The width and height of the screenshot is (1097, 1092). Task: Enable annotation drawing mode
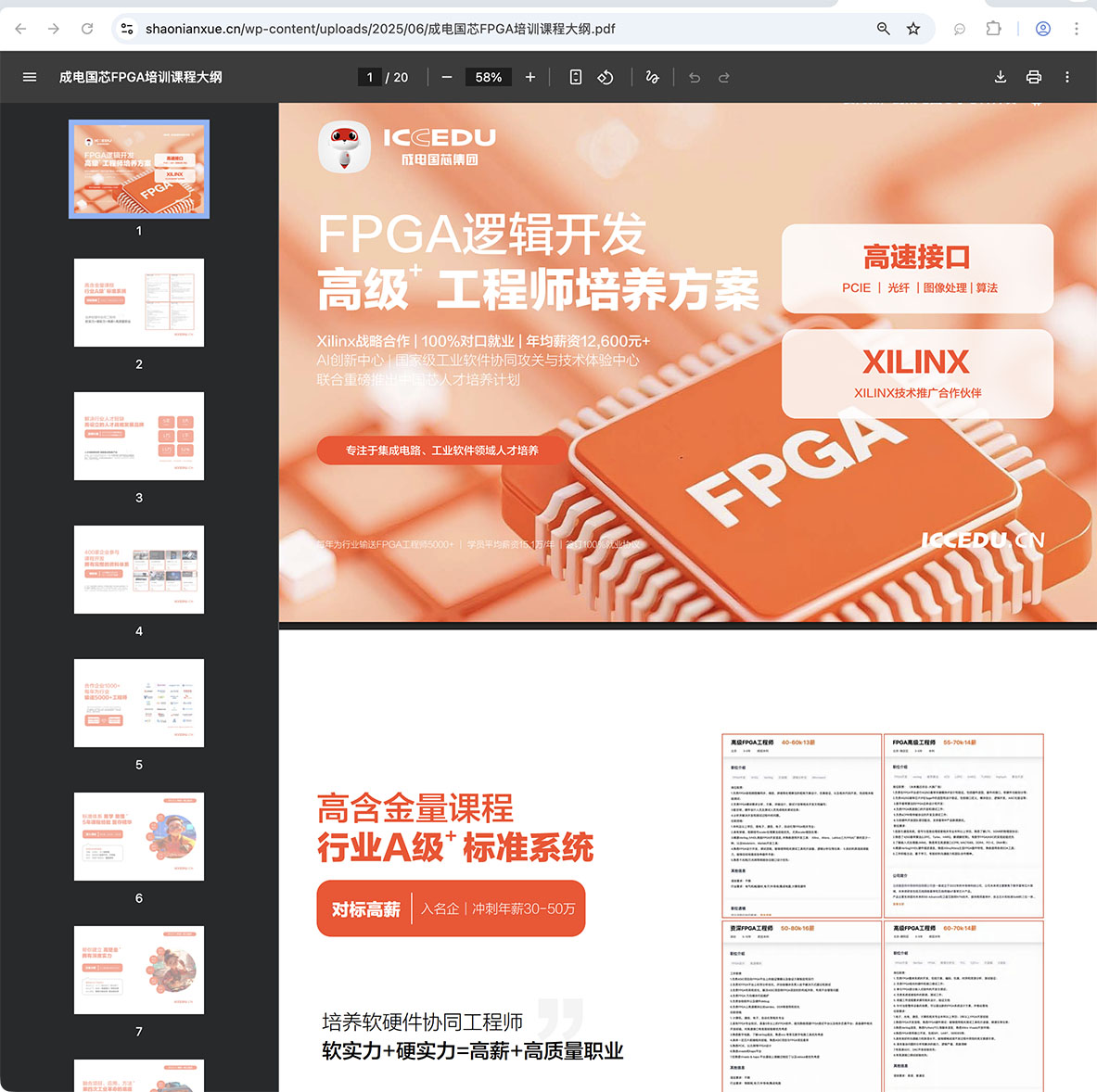(652, 77)
